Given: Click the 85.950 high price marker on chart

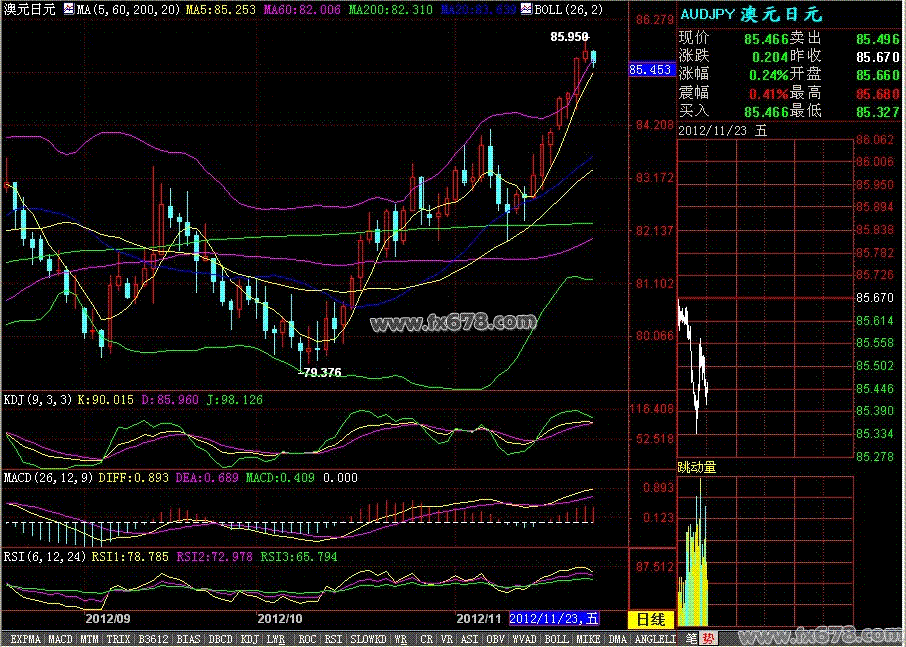Looking at the screenshot, I should pos(568,36).
